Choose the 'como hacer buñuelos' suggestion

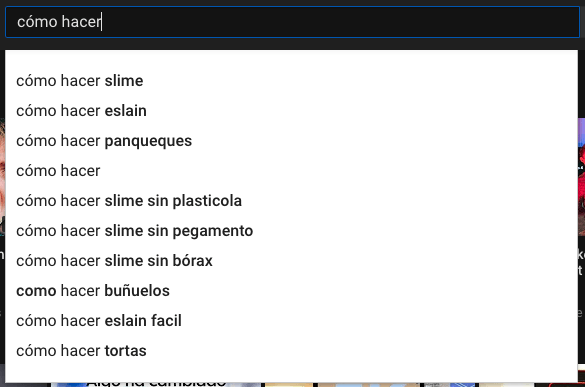pos(291,291)
